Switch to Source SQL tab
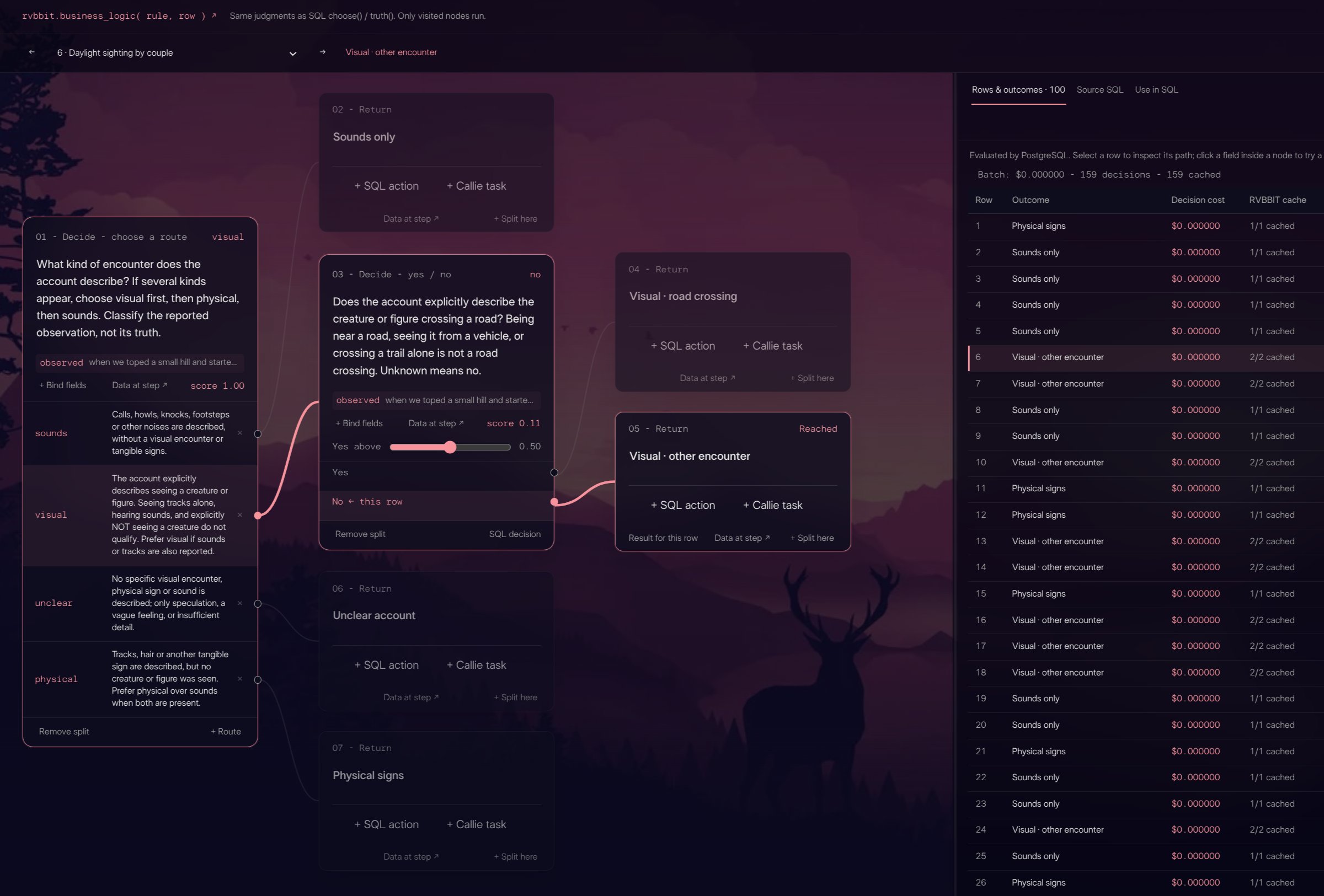This screenshot has height=896, width=1324. [1099, 90]
